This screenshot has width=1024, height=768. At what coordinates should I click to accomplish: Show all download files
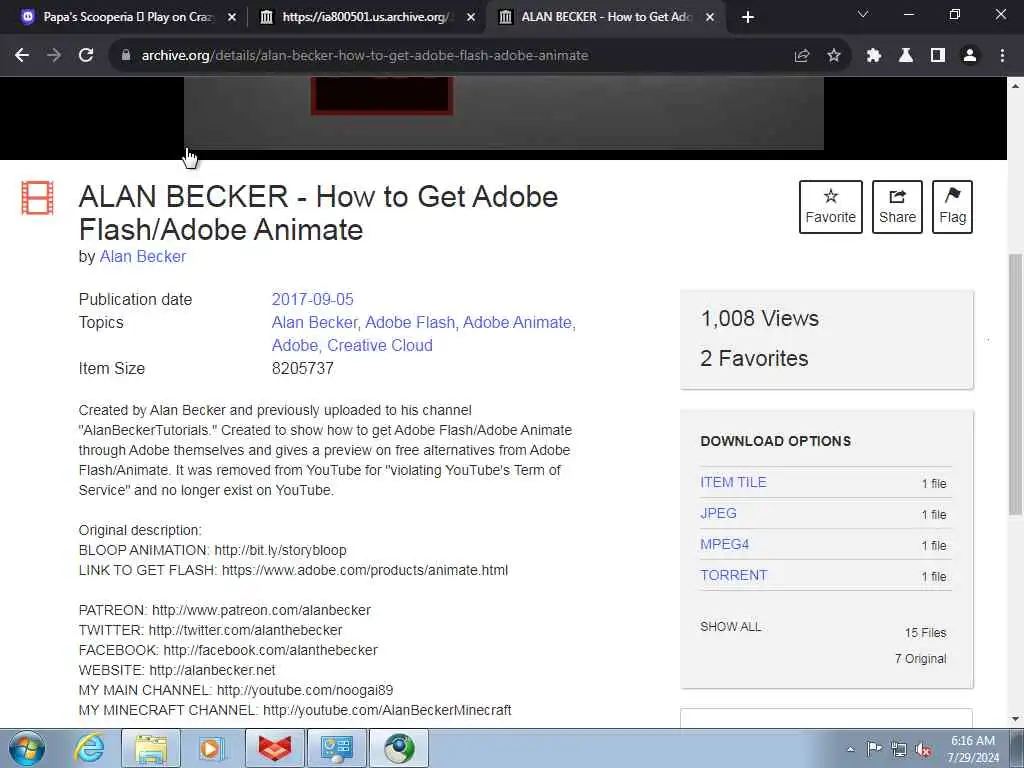(x=731, y=626)
